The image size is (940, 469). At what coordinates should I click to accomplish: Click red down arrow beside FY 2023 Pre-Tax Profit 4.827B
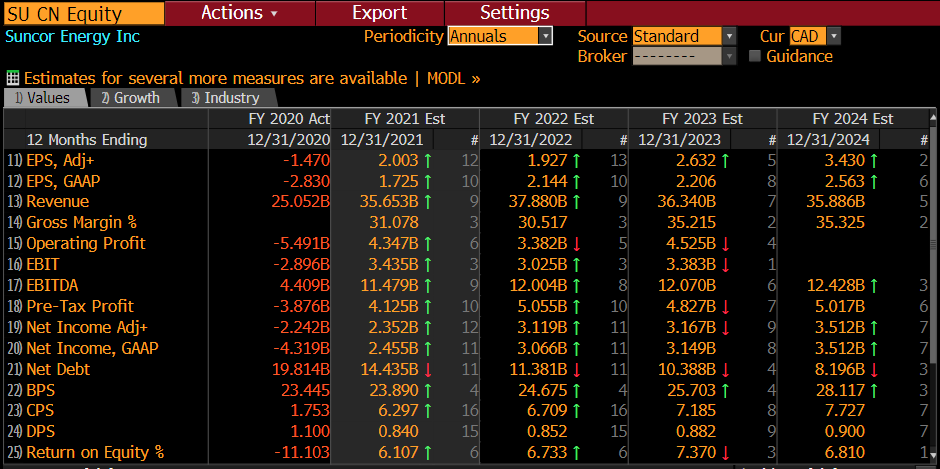click(725, 306)
